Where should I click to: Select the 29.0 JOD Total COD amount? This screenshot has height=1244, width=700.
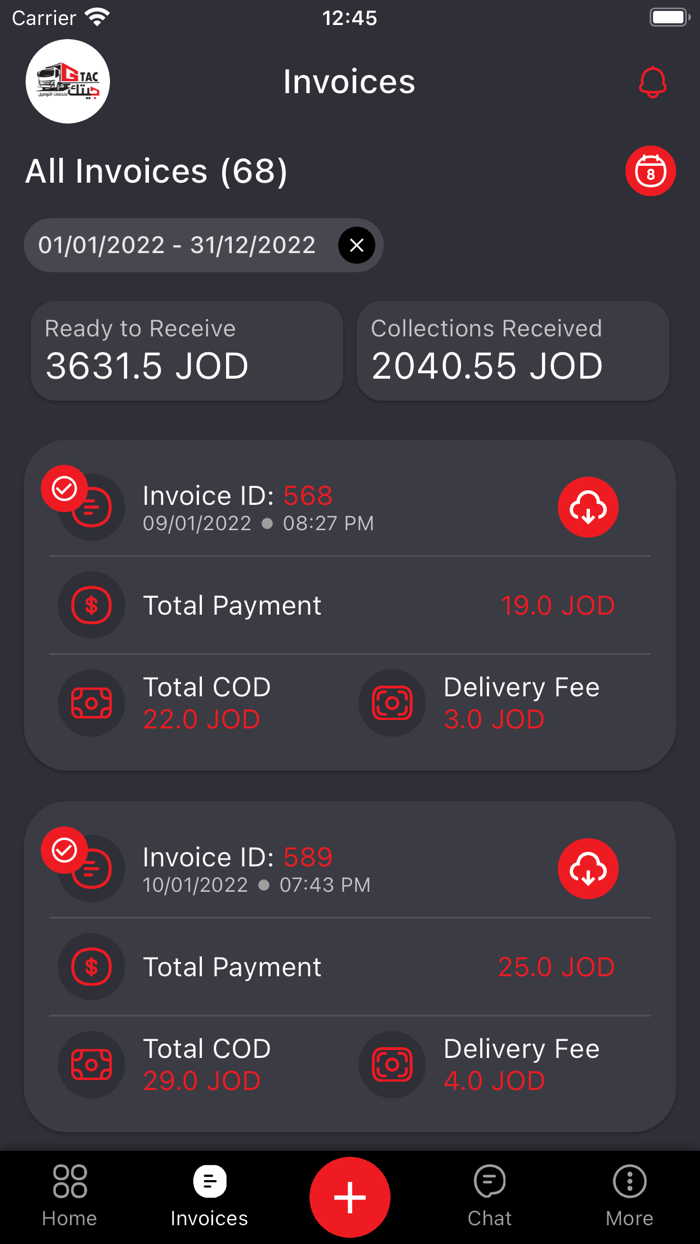tap(201, 1080)
